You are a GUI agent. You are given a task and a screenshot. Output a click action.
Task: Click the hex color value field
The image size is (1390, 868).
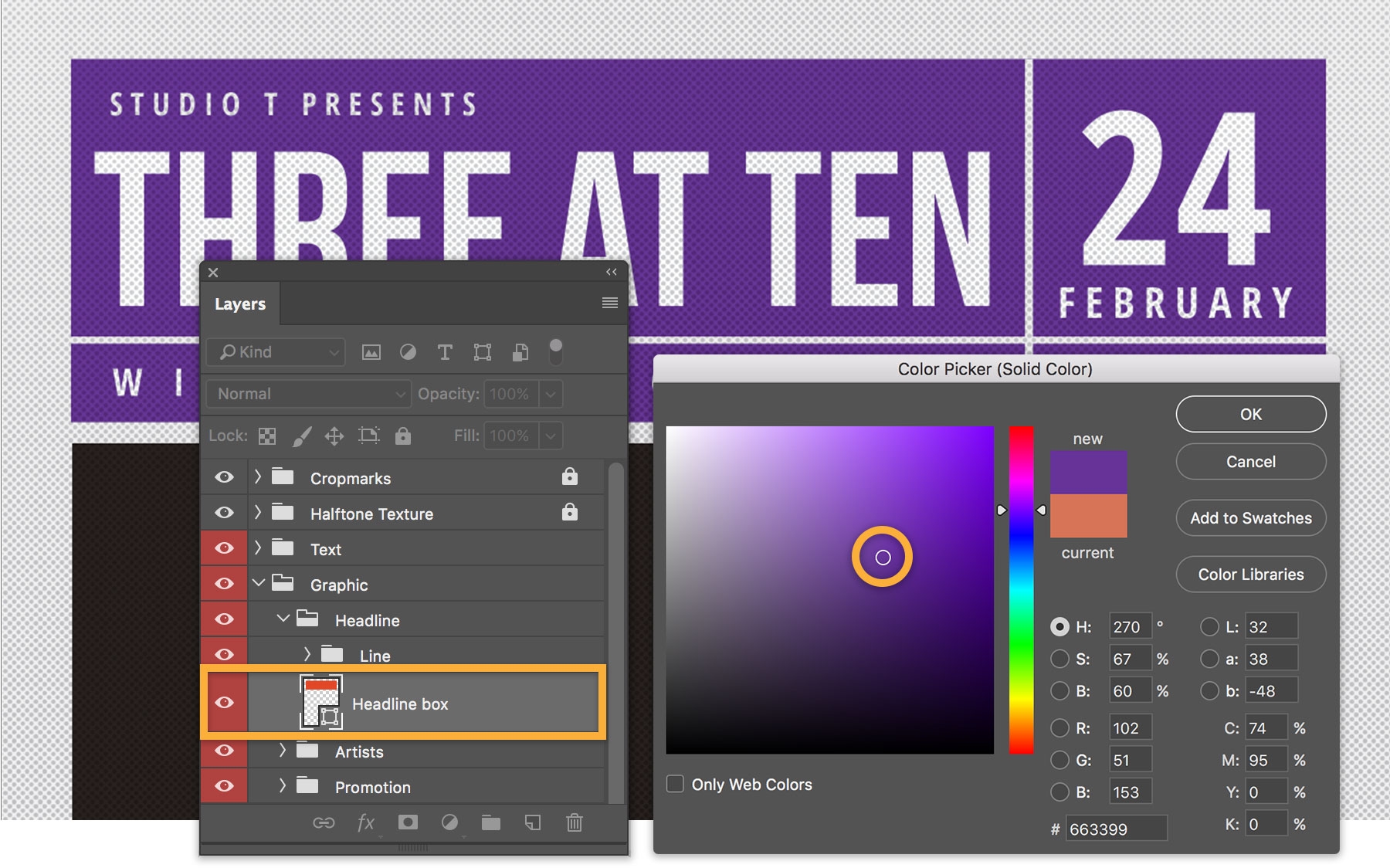click(x=1116, y=829)
